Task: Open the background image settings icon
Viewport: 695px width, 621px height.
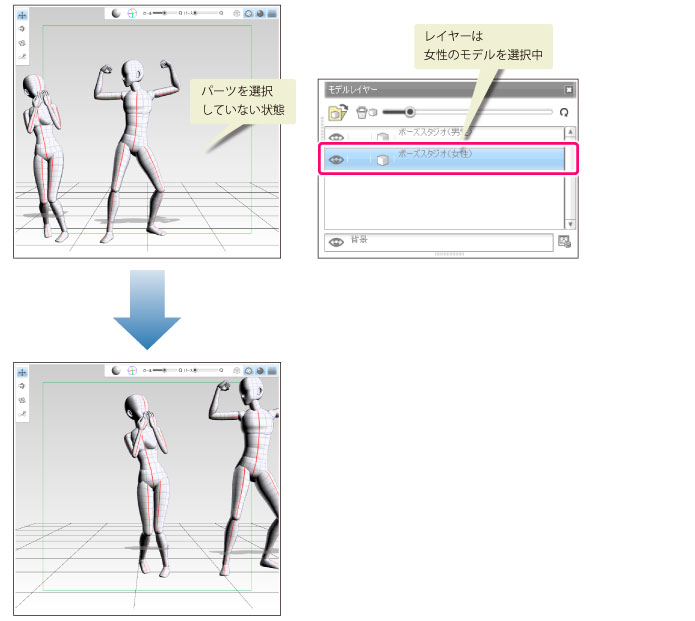Action: (x=564, y=242)
